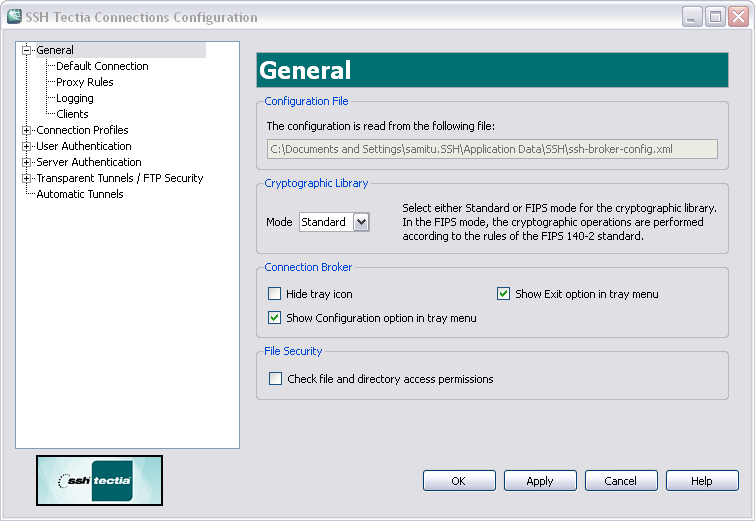Select Connection Profiles tree item
This screenshot has height=521, width=755.
[x=82, y=130]
